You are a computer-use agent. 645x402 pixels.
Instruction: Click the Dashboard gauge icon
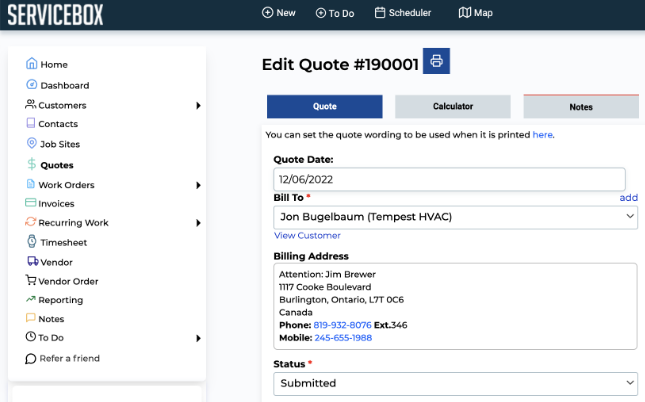(32, 84)
